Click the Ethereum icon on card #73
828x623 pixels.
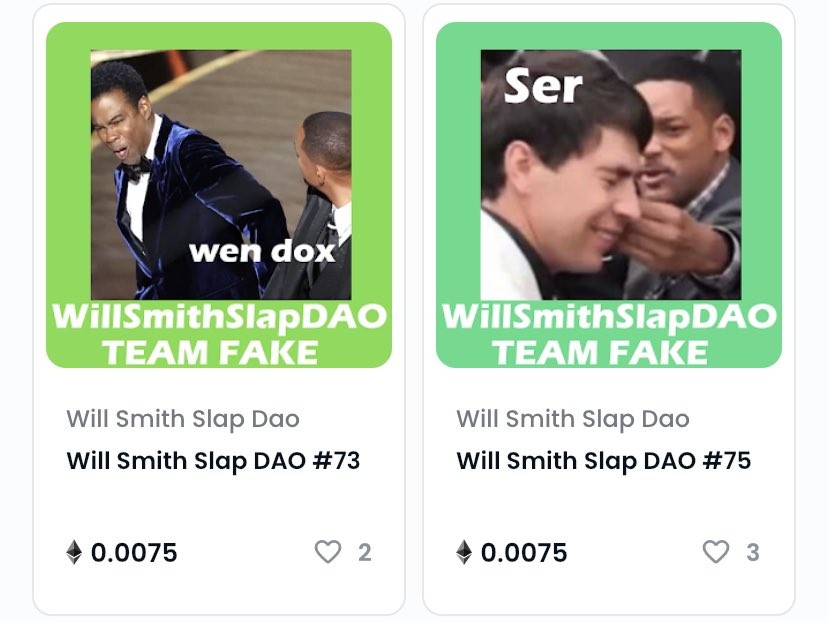[74, 552]
